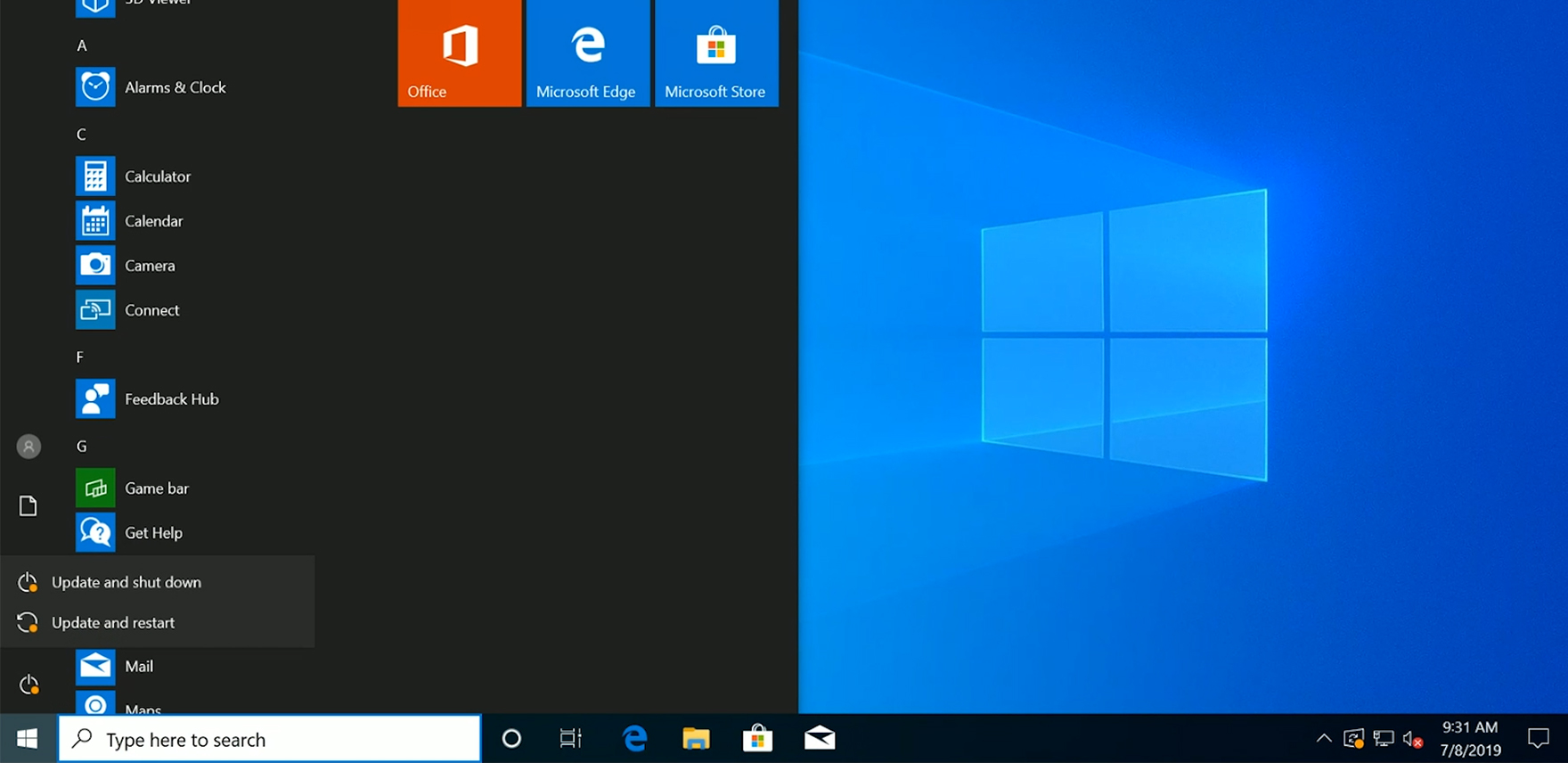Launch the Camera app icon

pyautogui.click(x=95, y=266)
